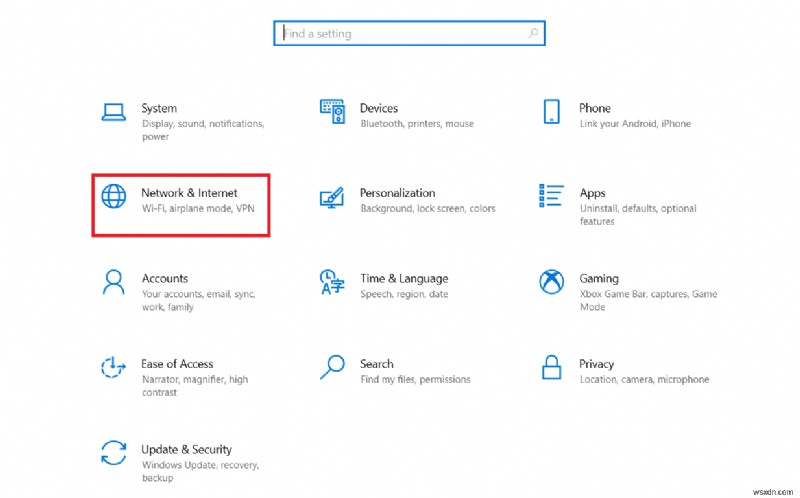Image resolution: width=800 pixels, height=498 pixels.
Task: Open the Gaming Xbox icon
Action: coord(551,281)
